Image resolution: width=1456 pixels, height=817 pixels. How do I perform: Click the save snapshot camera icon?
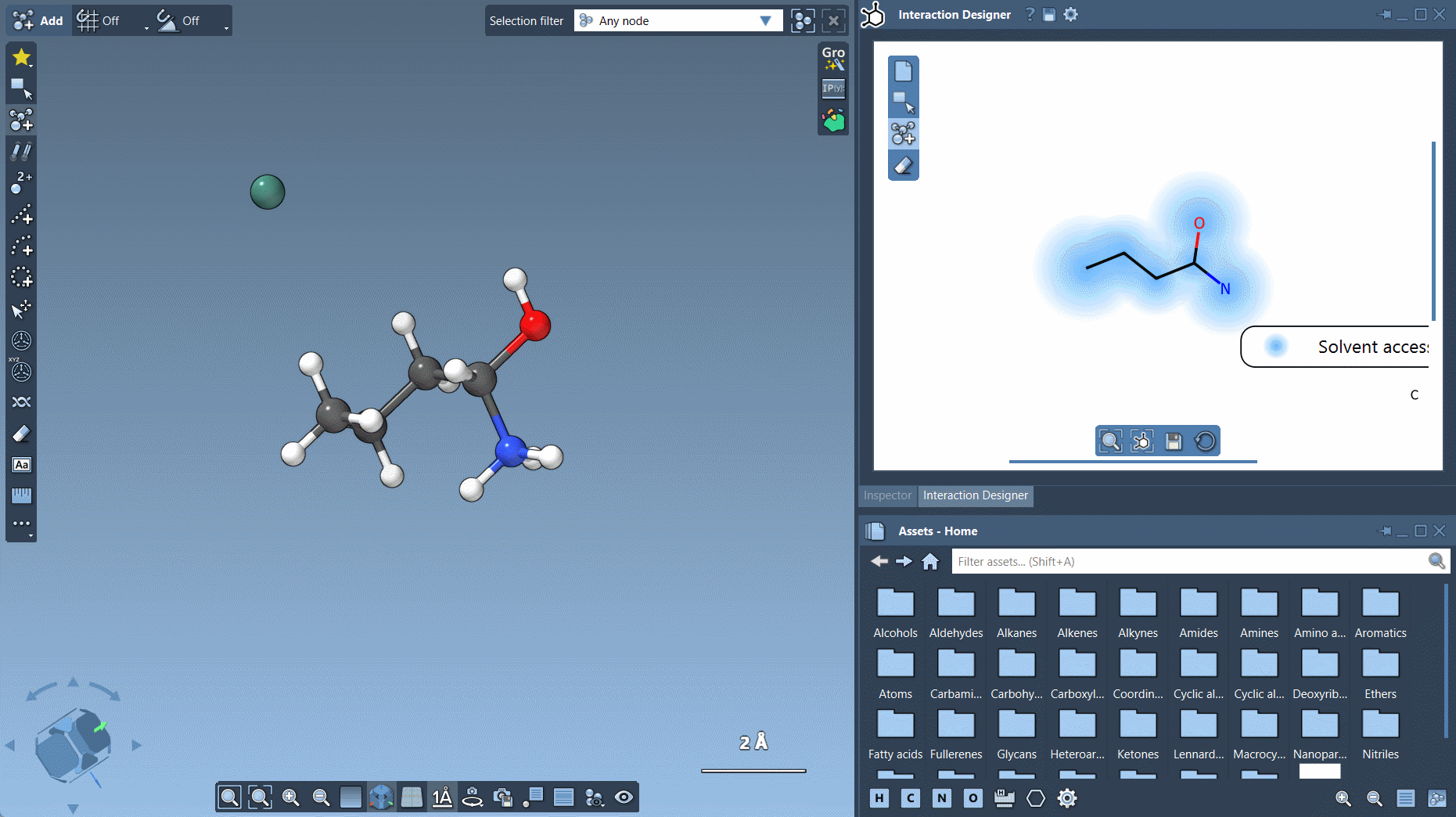coord(502,797)
